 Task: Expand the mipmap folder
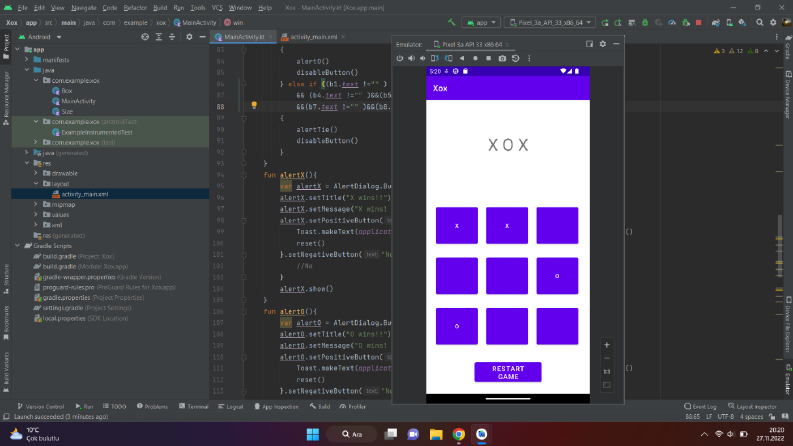36,204
